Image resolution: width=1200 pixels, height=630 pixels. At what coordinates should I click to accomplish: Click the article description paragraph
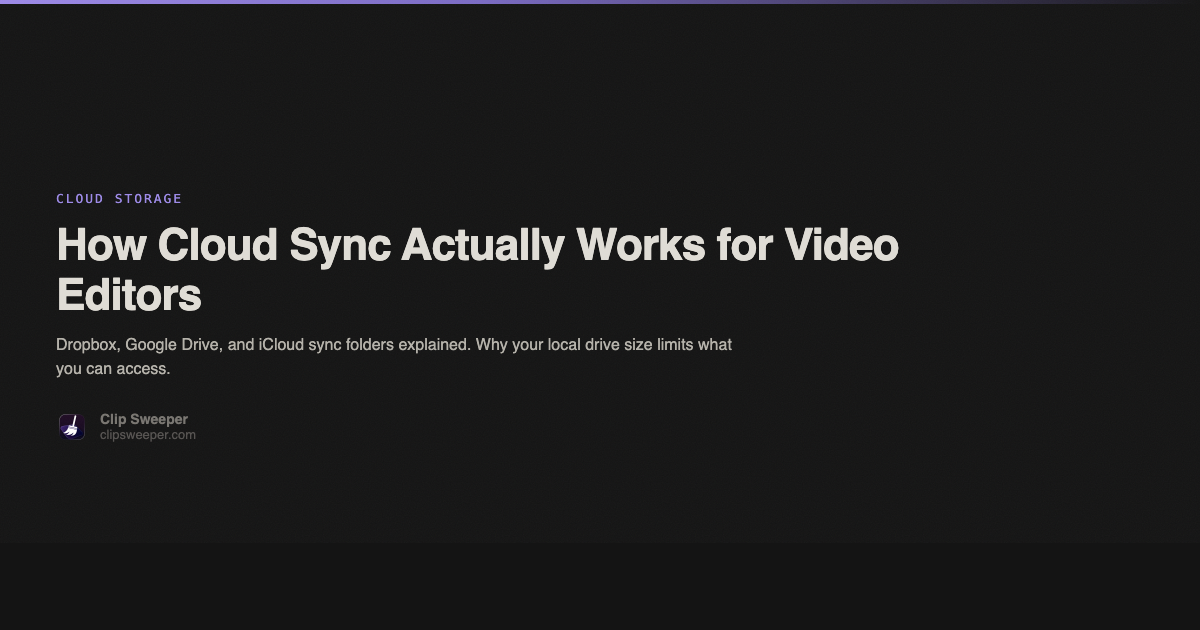point(394,356)
